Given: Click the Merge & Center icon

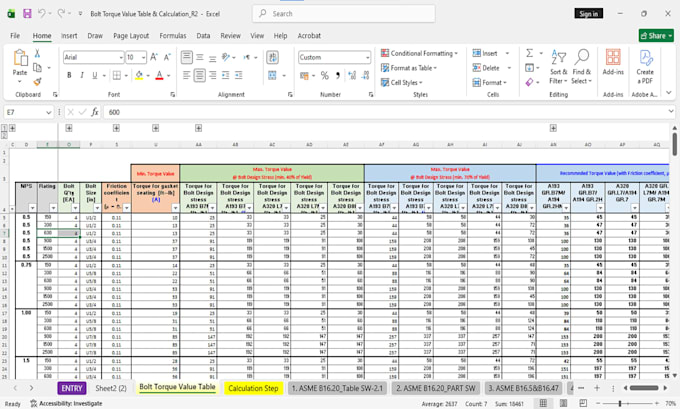Looking at the screenshot, I should (272, 75).
